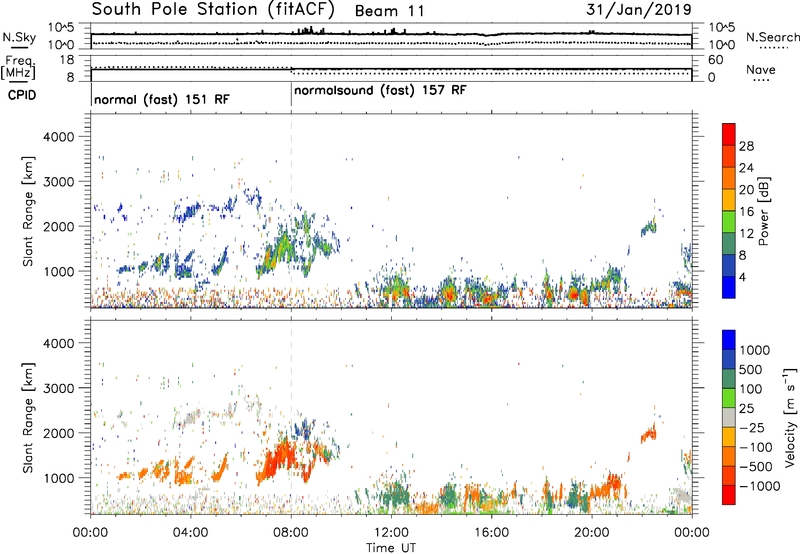Click the '4000' tick on power panel

point(58,137)
